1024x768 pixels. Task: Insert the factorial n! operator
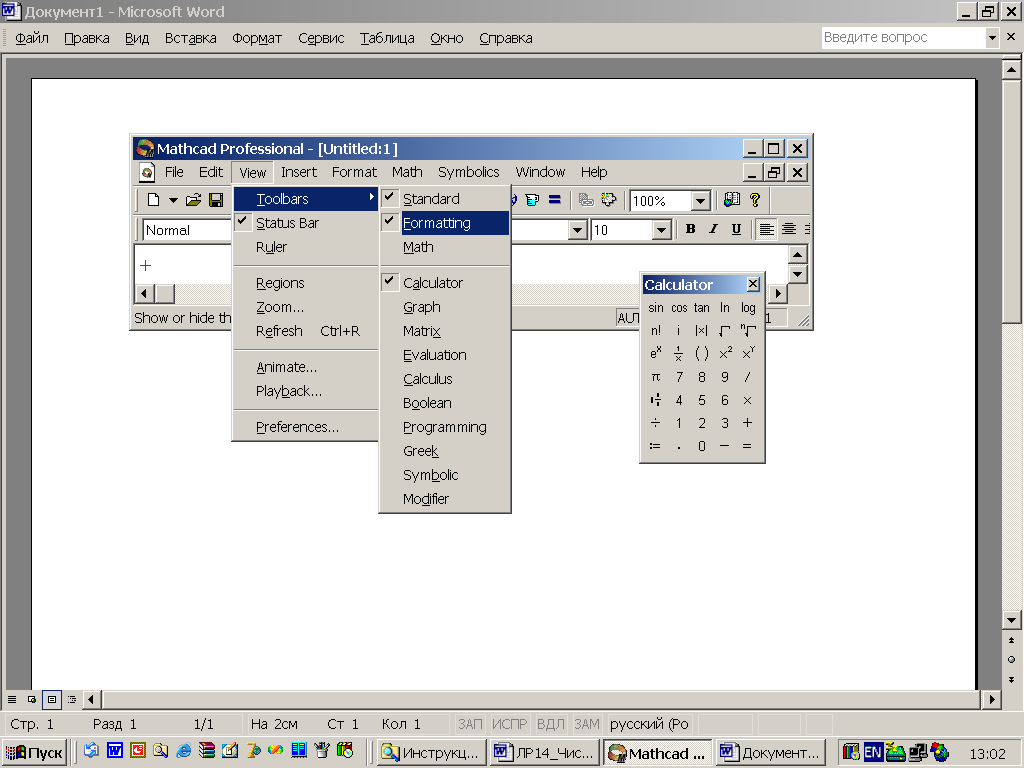656,330
